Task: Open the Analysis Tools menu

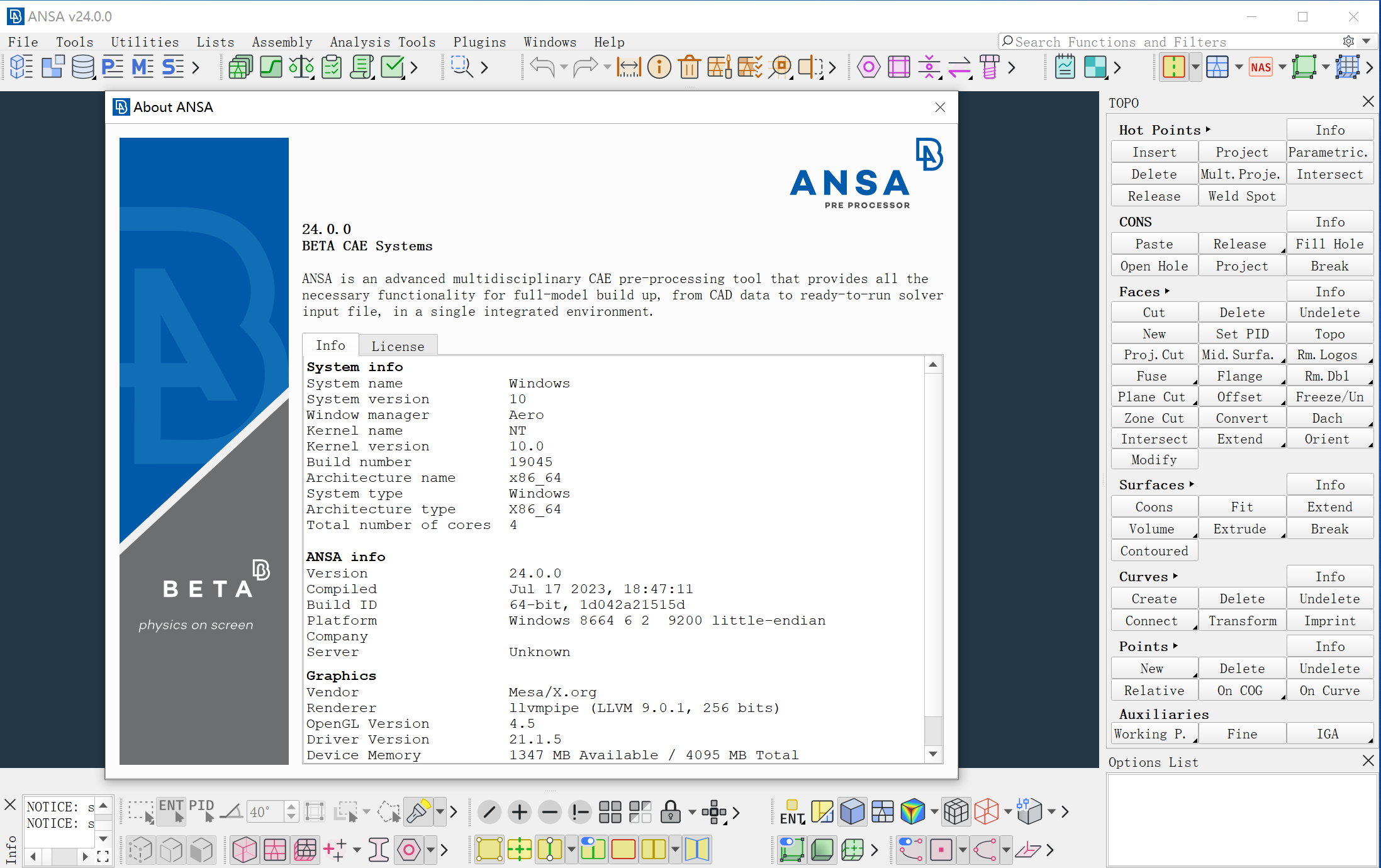Action: coord(383,42)
